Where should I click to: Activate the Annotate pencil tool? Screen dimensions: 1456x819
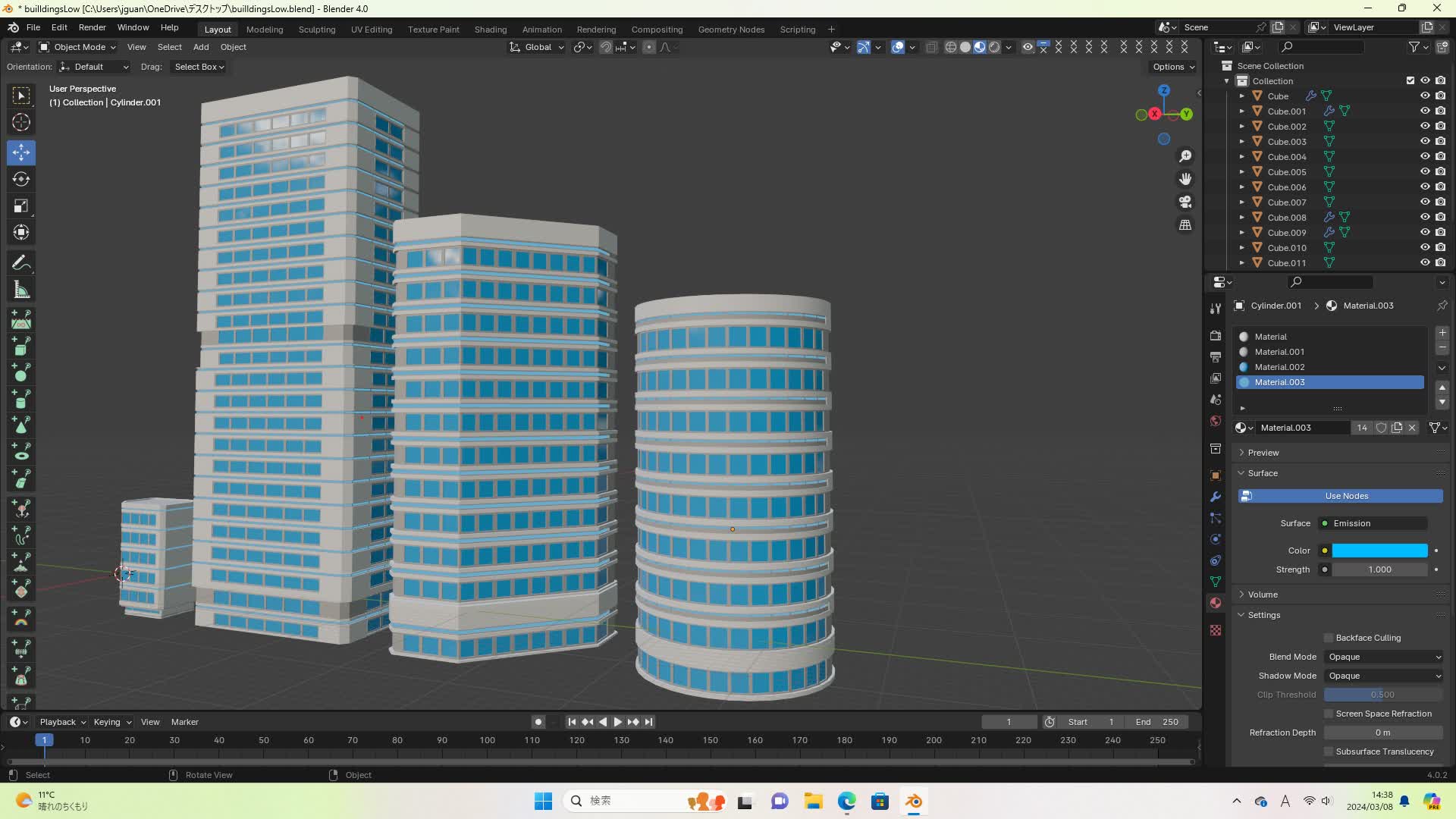tap(21, 263)
